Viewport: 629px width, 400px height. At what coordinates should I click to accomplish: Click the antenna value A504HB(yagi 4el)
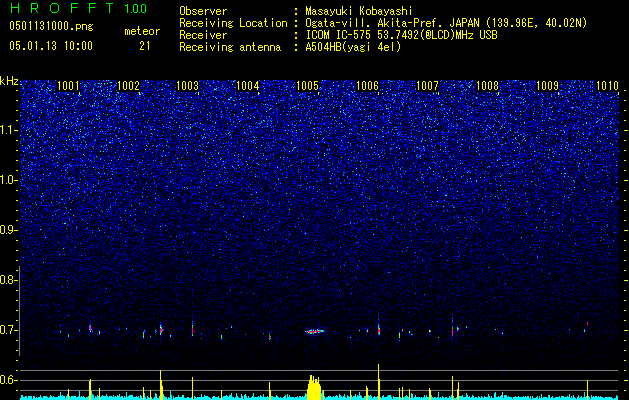[x=353, y=47]
